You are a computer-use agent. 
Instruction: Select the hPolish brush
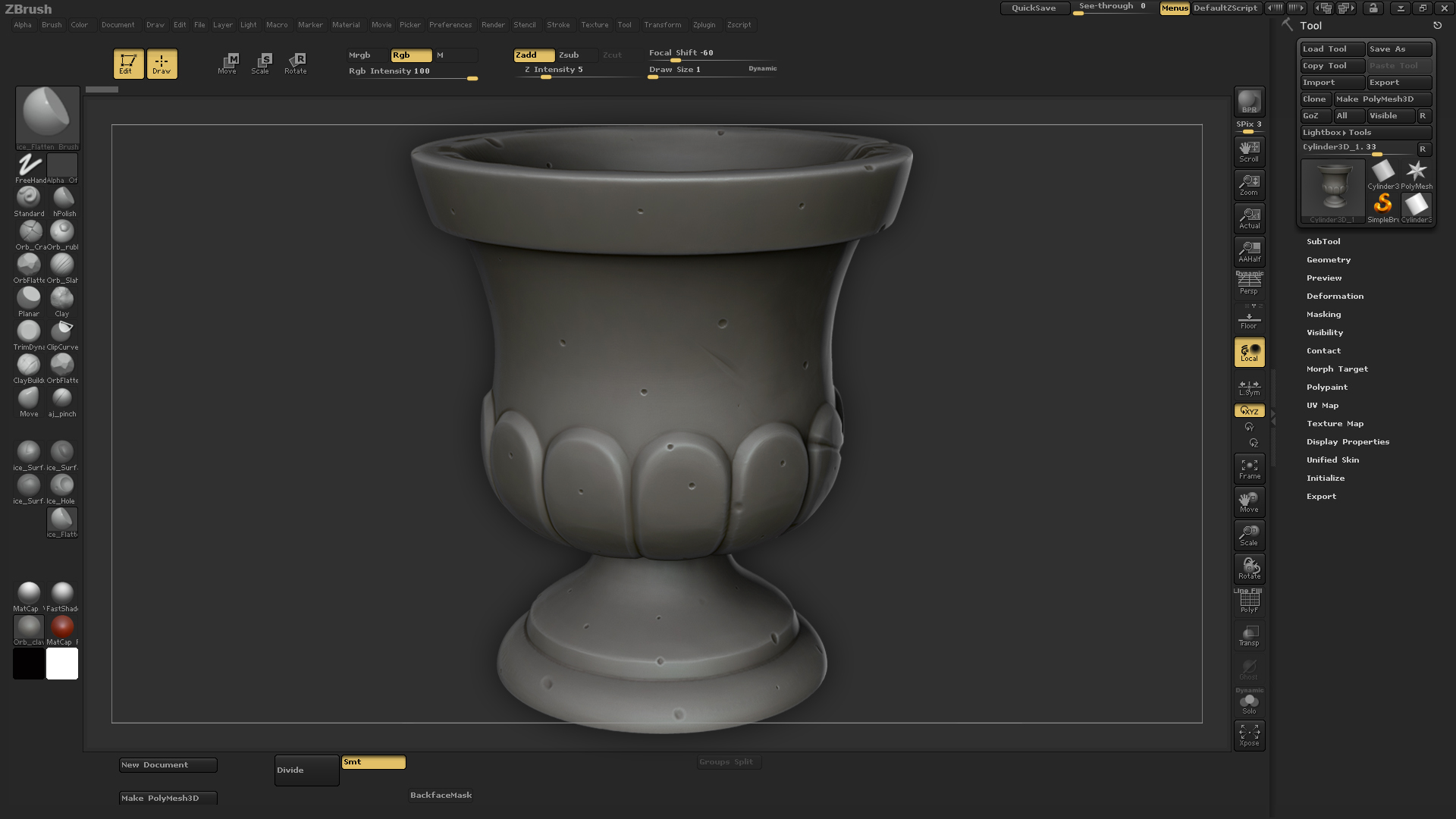[x=62, y=197]
